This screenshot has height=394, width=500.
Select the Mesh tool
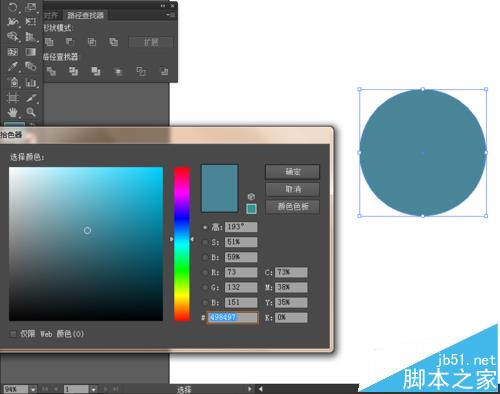pyautogui.click(x=13, y=52)
